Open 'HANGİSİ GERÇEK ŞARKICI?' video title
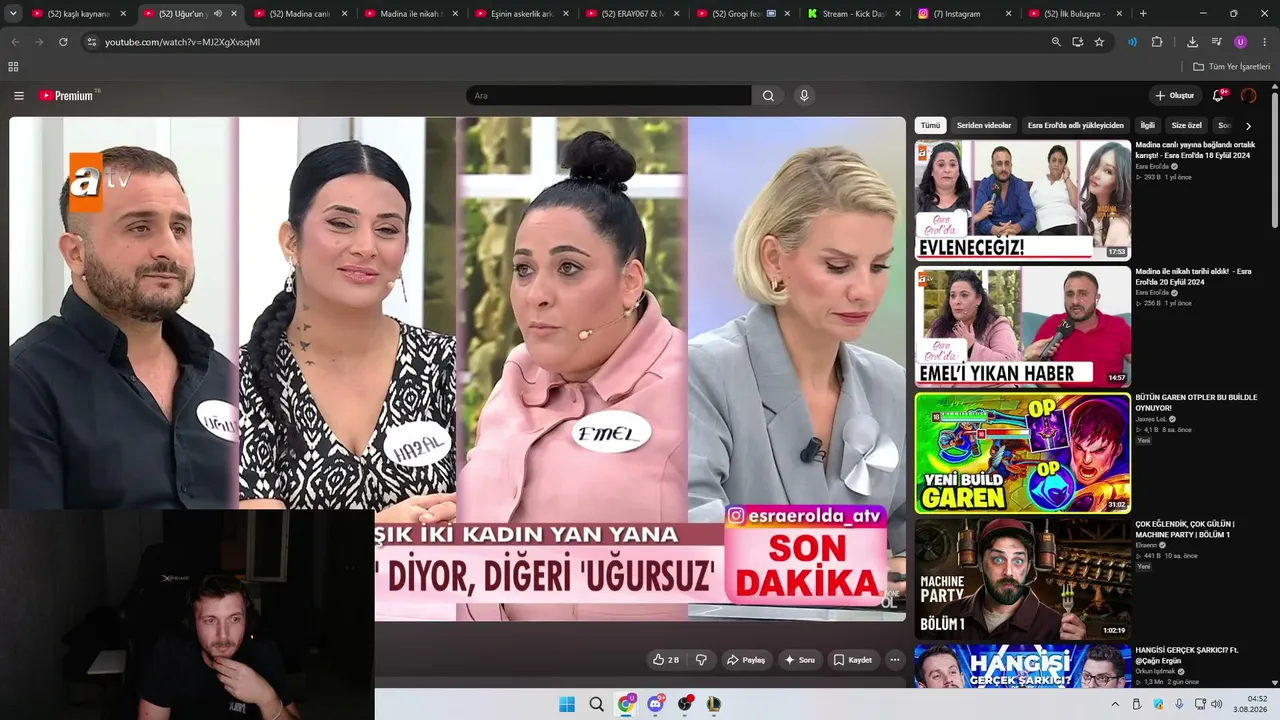1280x720 pixels. [x=1187, y=655]
